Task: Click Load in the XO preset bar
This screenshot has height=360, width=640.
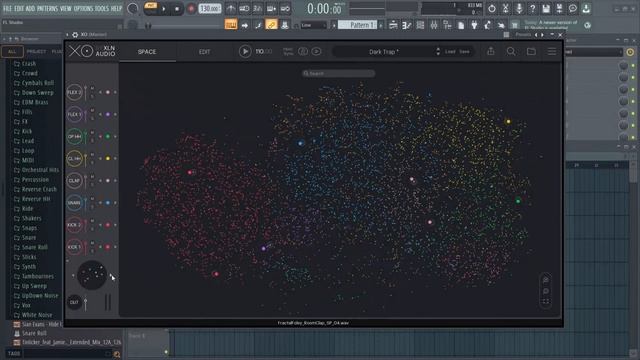Action: click(x=450, y=51)
